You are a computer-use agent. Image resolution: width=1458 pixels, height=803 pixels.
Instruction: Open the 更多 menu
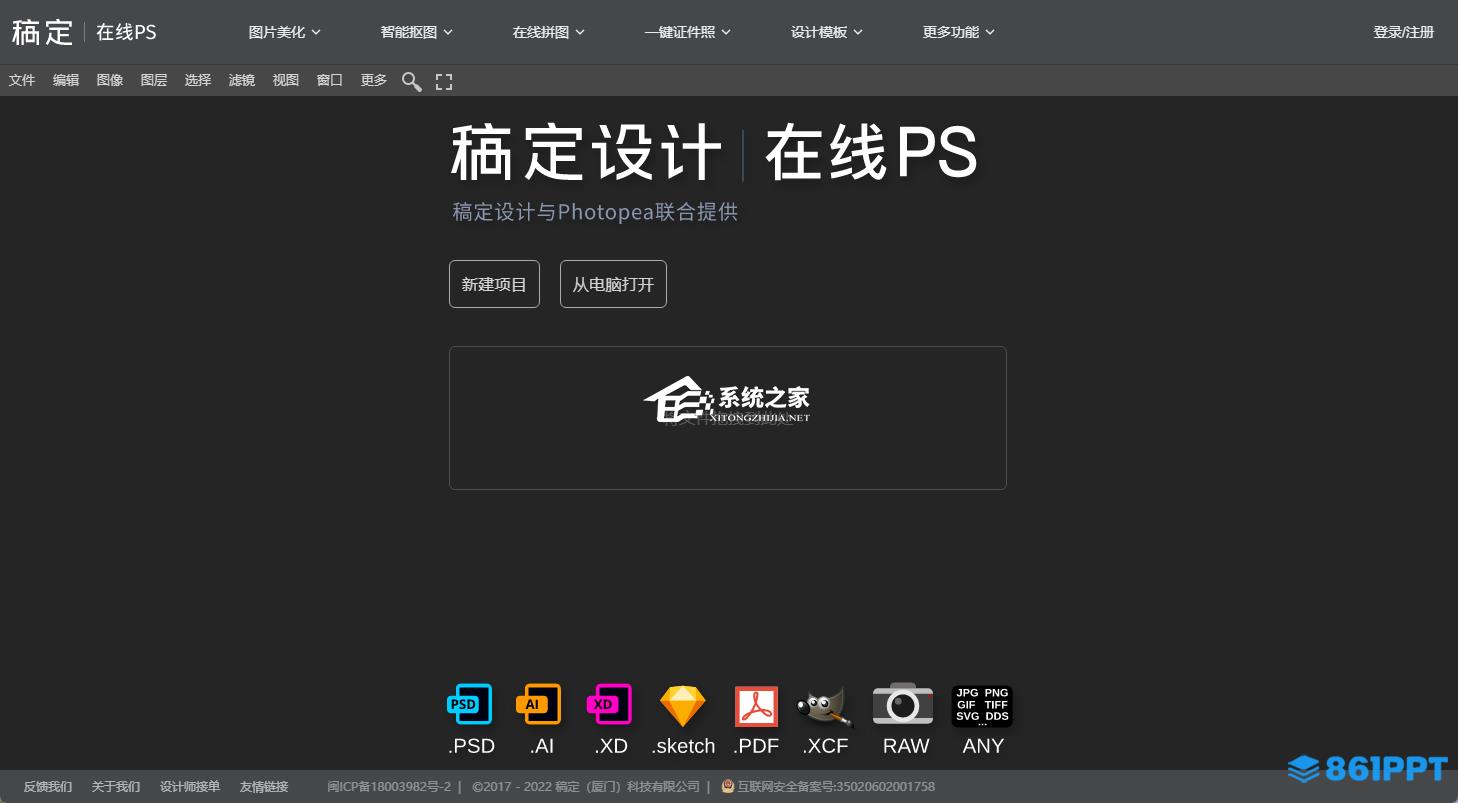point(374,80)
